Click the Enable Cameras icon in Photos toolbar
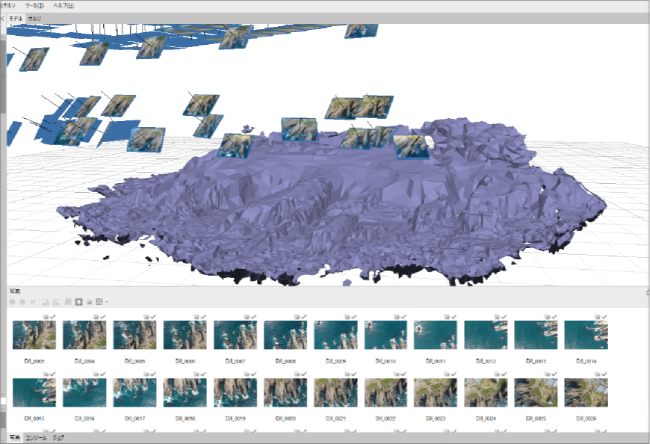The height and width of the screenshot is (444, 650). [x=12, y=301]
